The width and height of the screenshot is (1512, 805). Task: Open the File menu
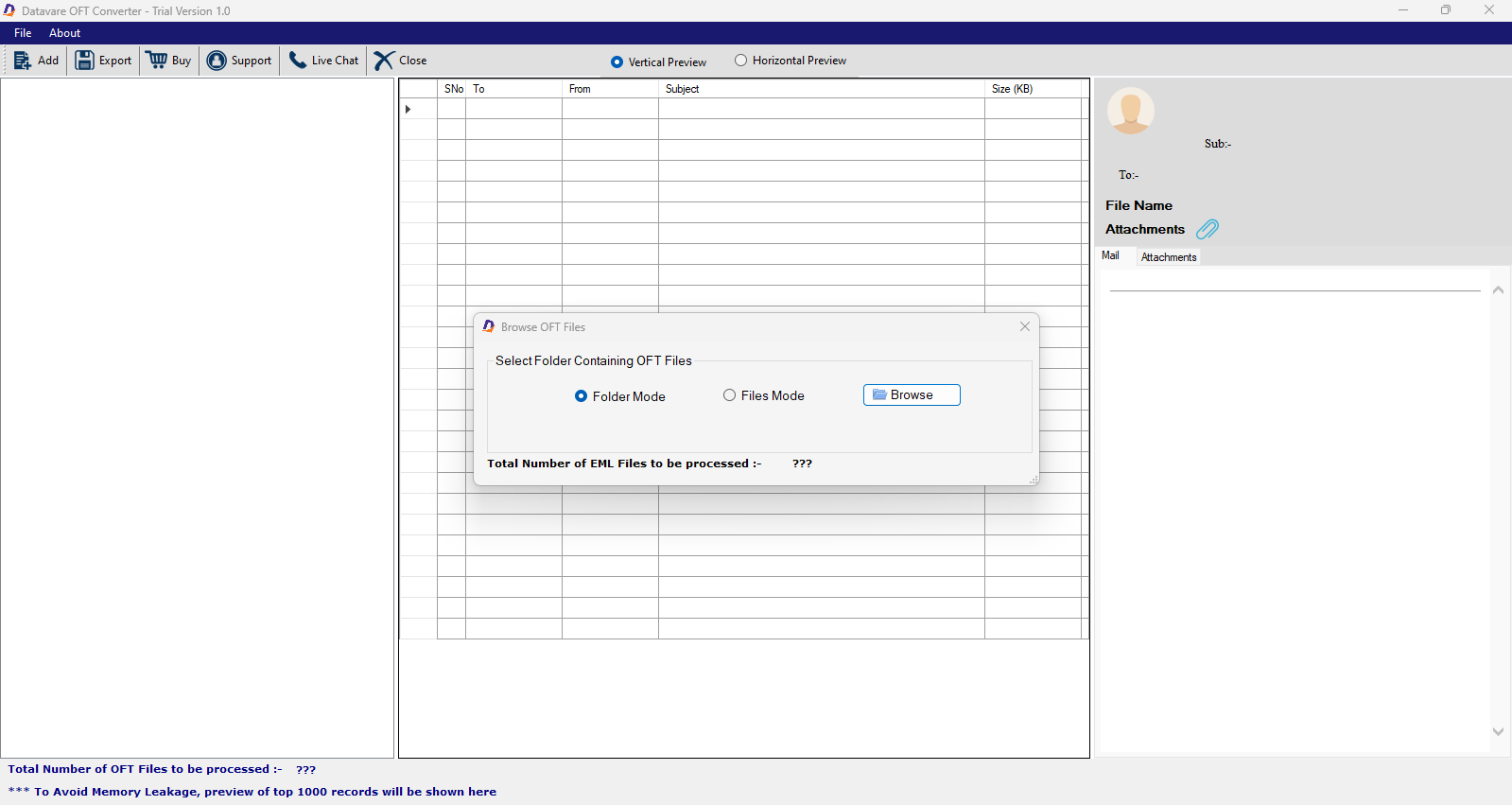23,33
